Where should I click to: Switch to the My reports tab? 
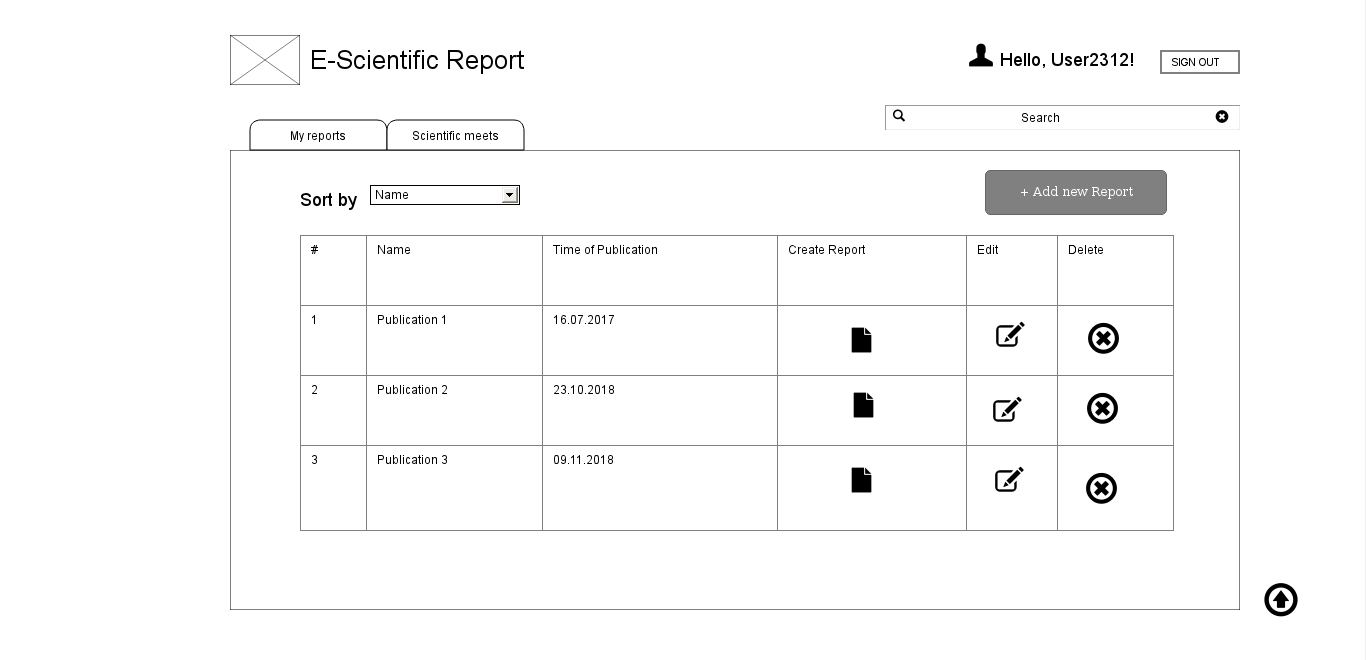[318, 136]
